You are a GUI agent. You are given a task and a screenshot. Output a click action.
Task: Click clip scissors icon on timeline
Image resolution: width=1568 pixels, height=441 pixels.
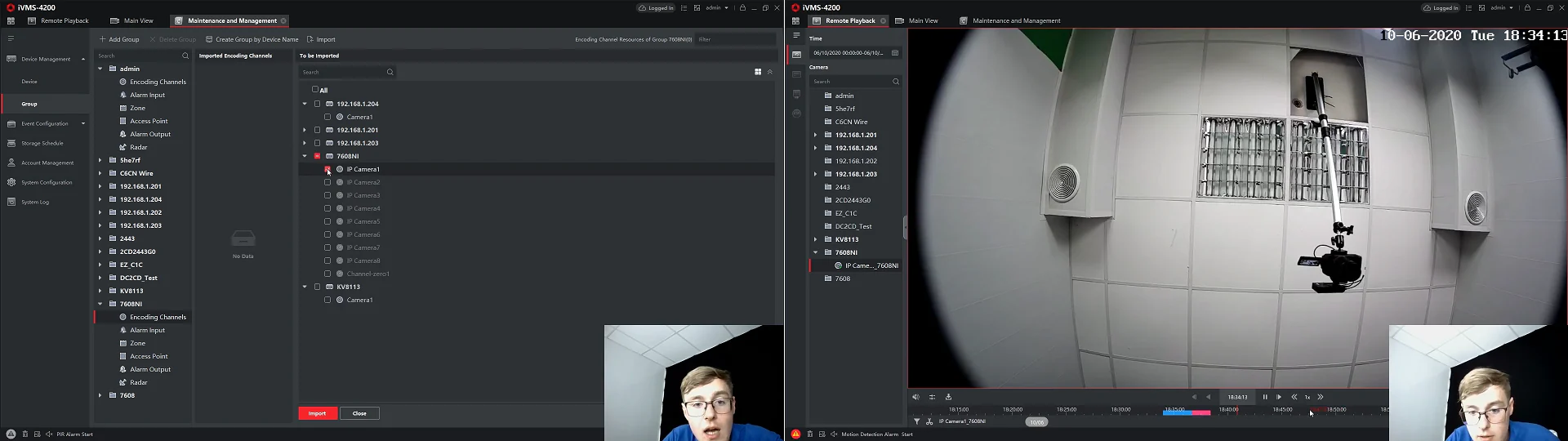pyautogui.click(x=929, y=421)
